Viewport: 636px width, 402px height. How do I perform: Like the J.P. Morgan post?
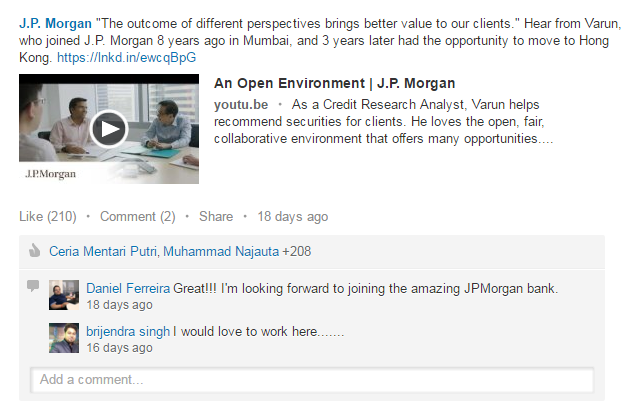click(x=48, y=216)
